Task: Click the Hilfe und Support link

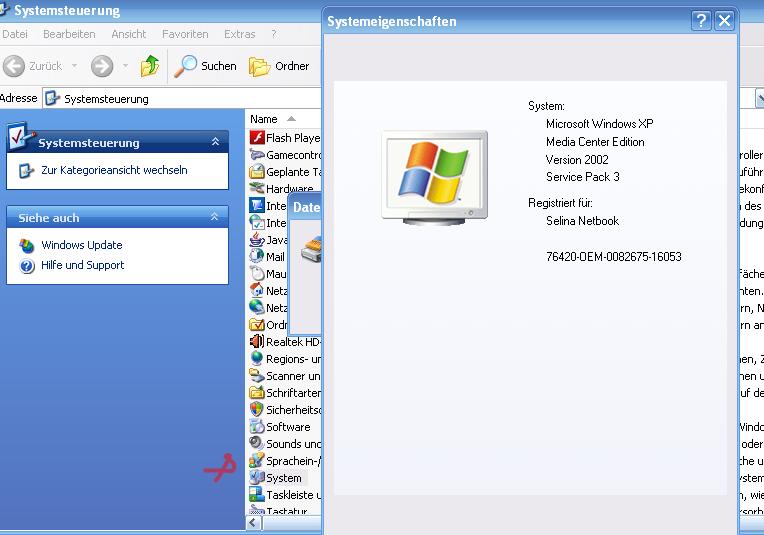Action: point(82,265)
